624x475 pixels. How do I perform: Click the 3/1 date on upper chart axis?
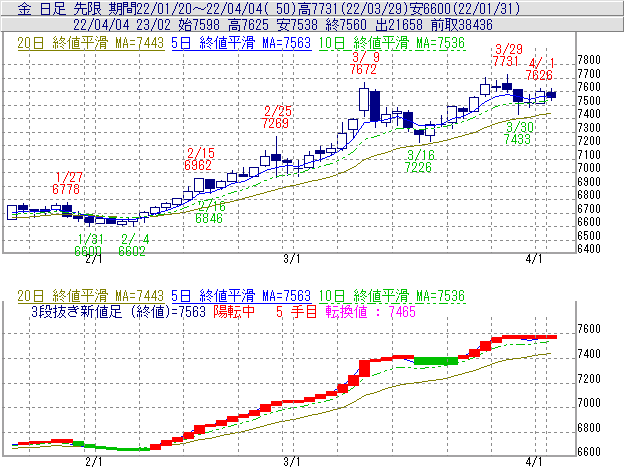291,258
